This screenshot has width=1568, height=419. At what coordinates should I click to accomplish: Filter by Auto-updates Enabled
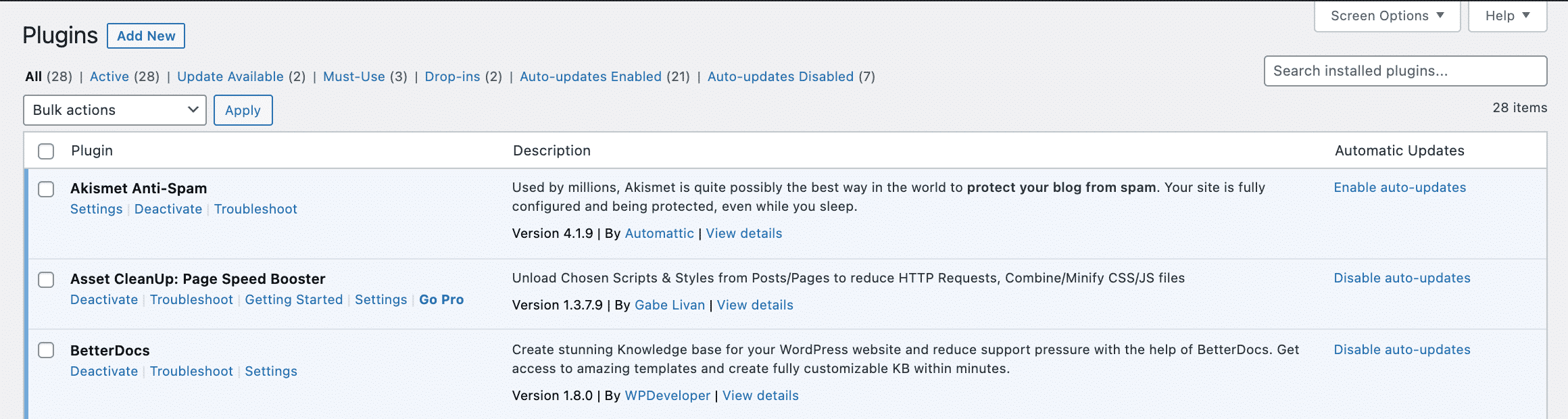591,76
